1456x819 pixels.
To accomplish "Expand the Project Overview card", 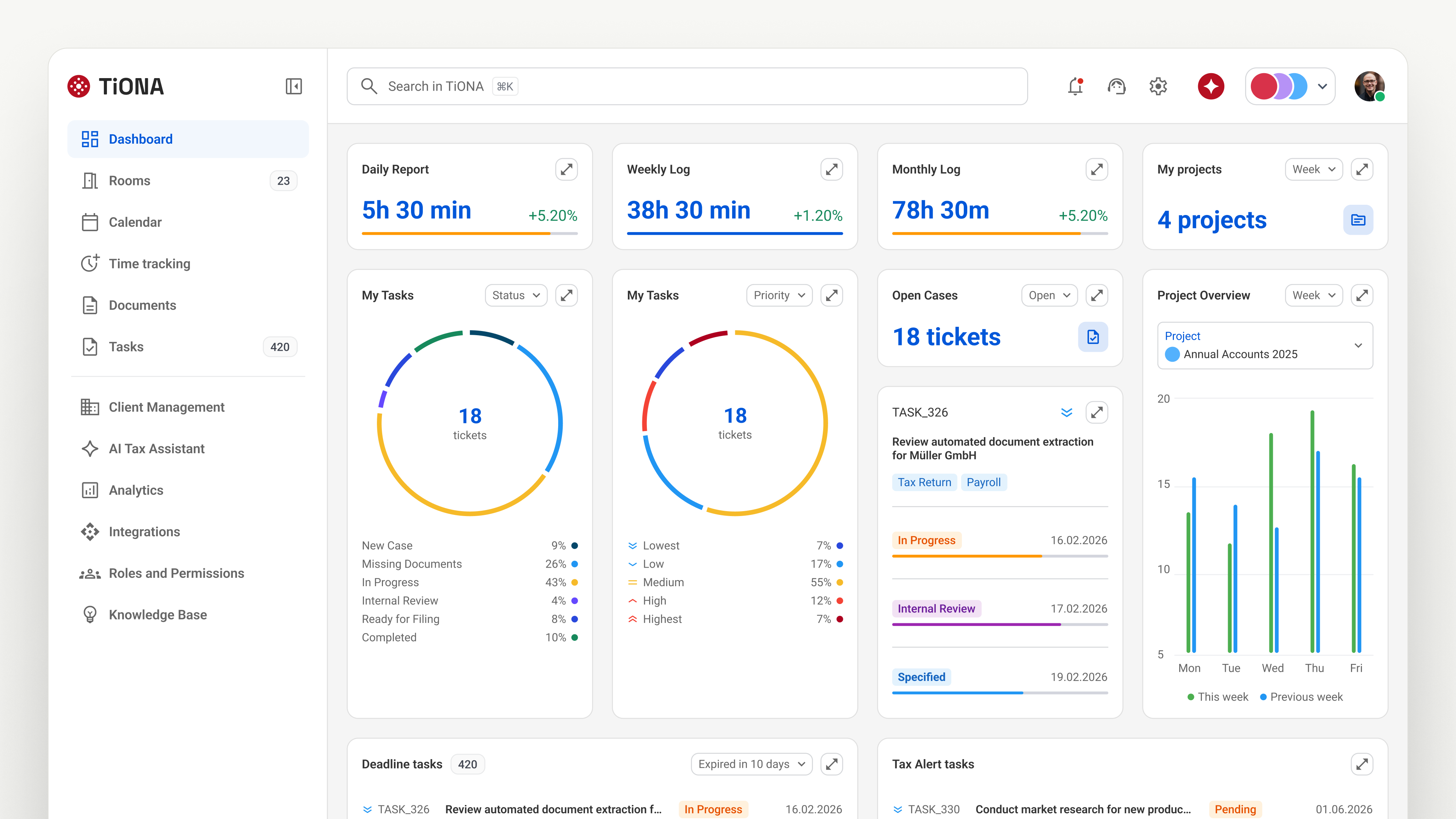I will 1362,295.
